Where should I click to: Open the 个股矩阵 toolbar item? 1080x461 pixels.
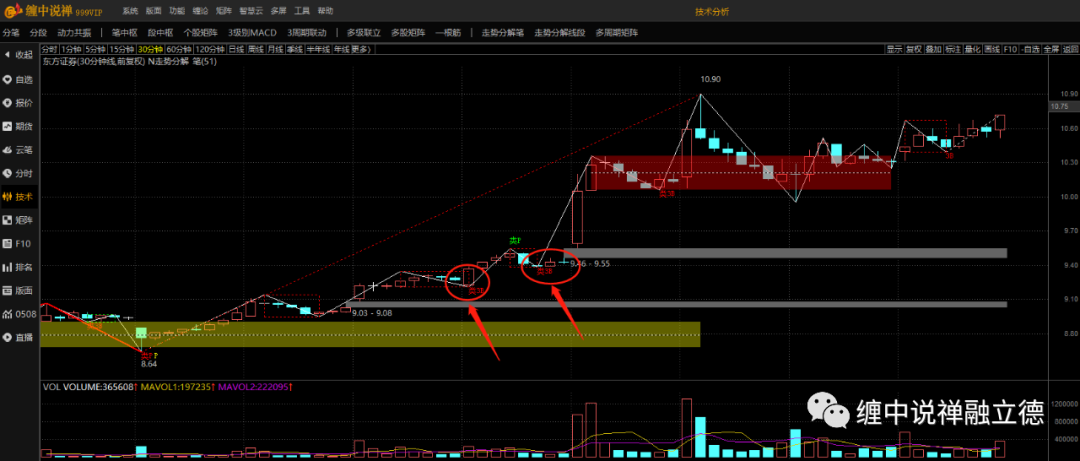coord(200,32)
